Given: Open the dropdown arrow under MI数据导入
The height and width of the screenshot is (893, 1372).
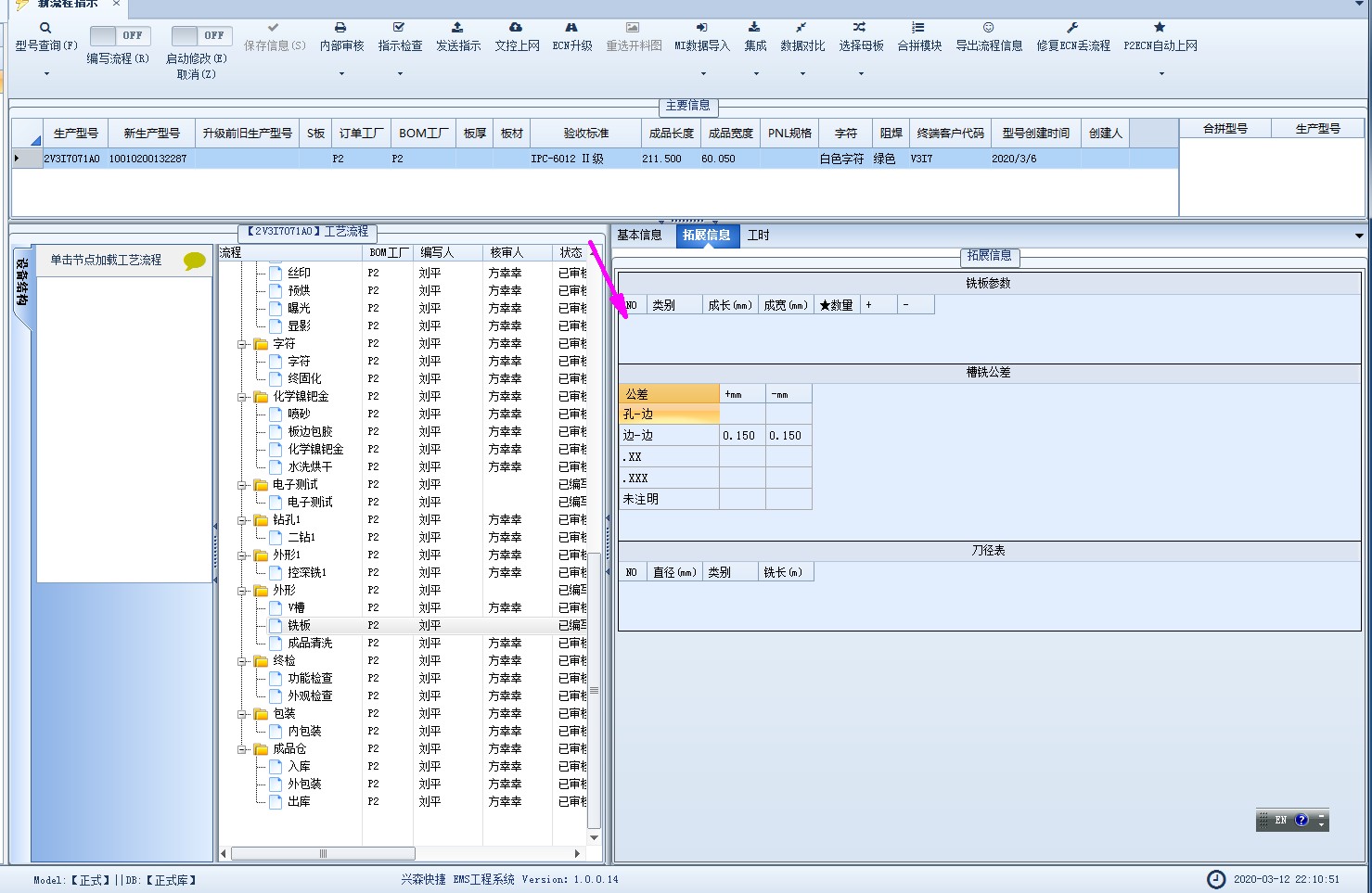Looking at the screenshot, I should click(x=702, y=74).
